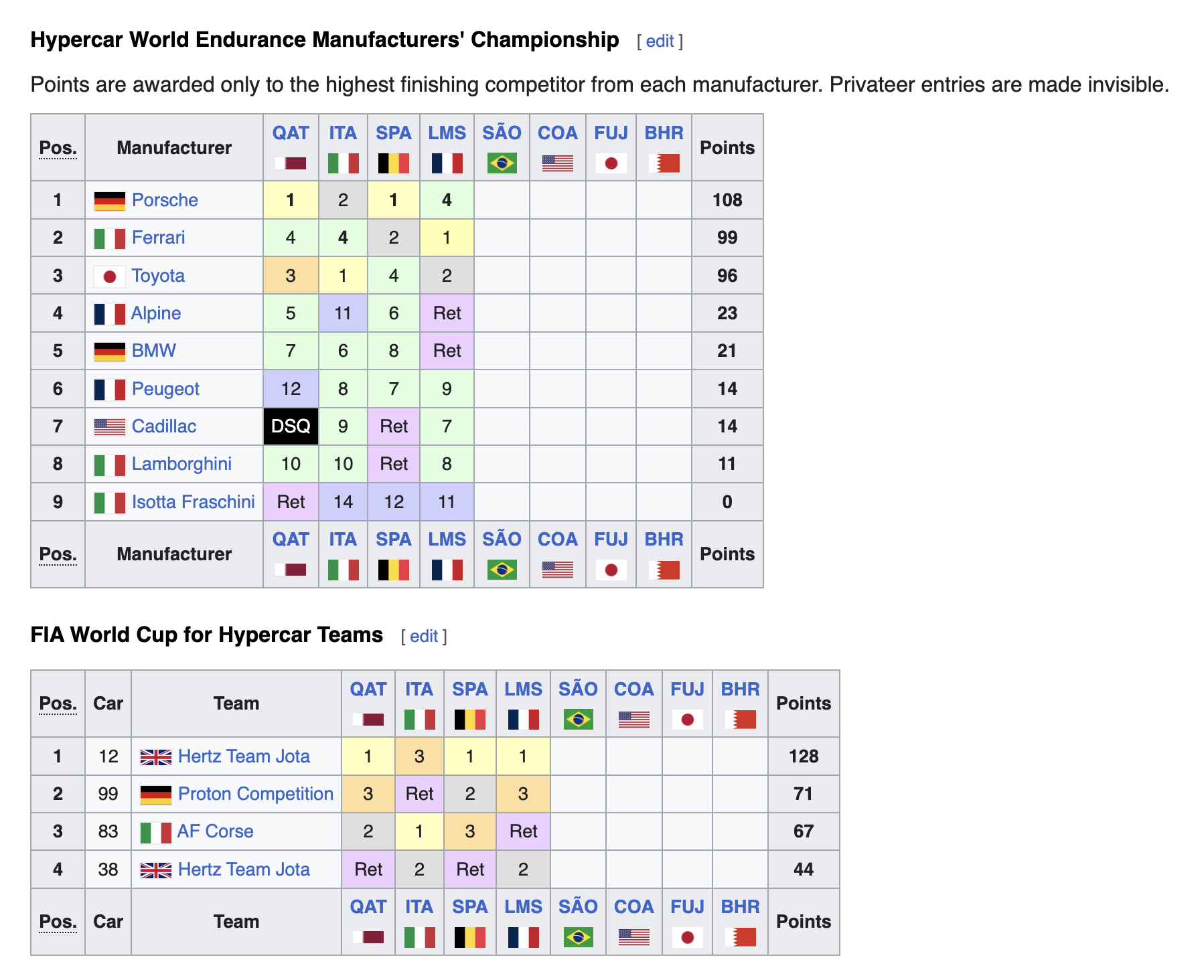Click the Italian flag beside Lamborghini

coord(109,465)
